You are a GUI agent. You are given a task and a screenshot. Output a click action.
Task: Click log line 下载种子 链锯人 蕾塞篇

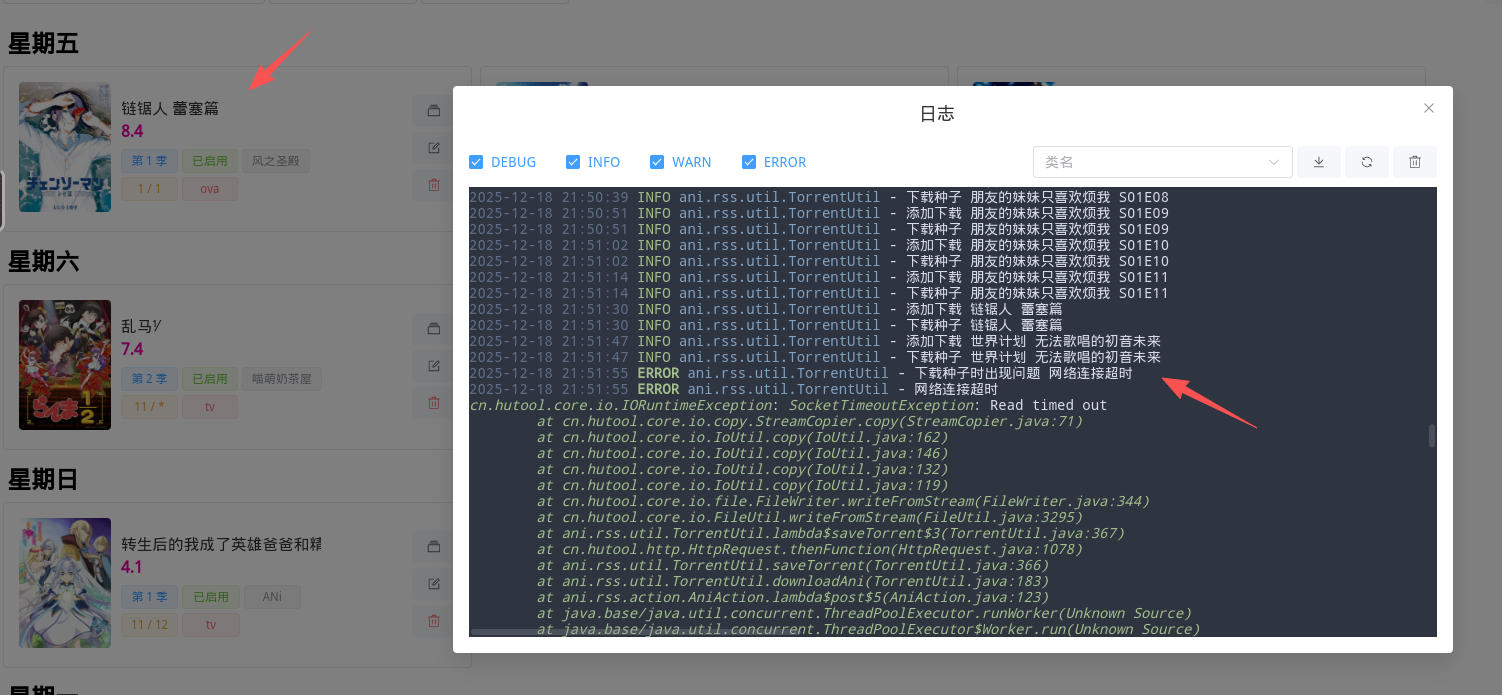(766, 325)
